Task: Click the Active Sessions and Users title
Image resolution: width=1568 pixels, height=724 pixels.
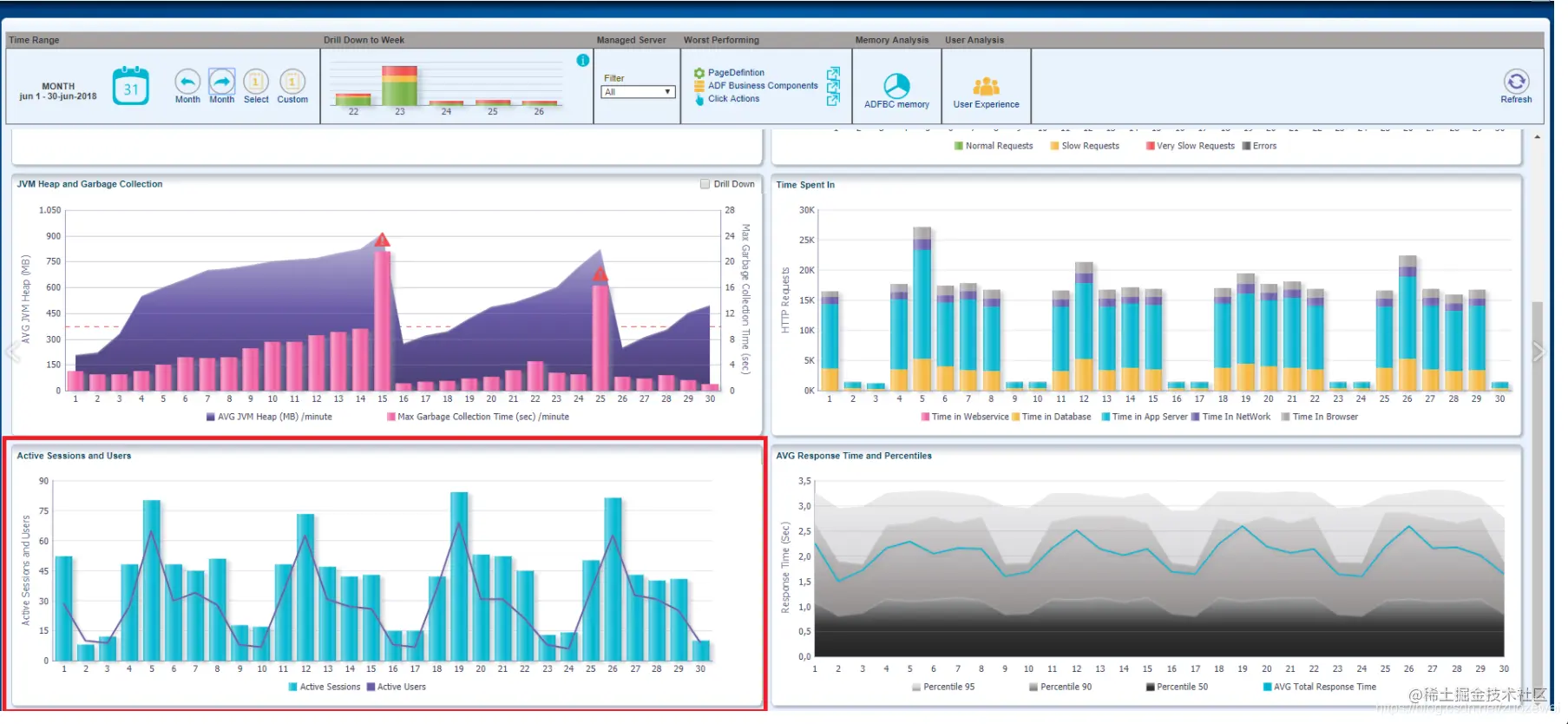Action: 75,456
